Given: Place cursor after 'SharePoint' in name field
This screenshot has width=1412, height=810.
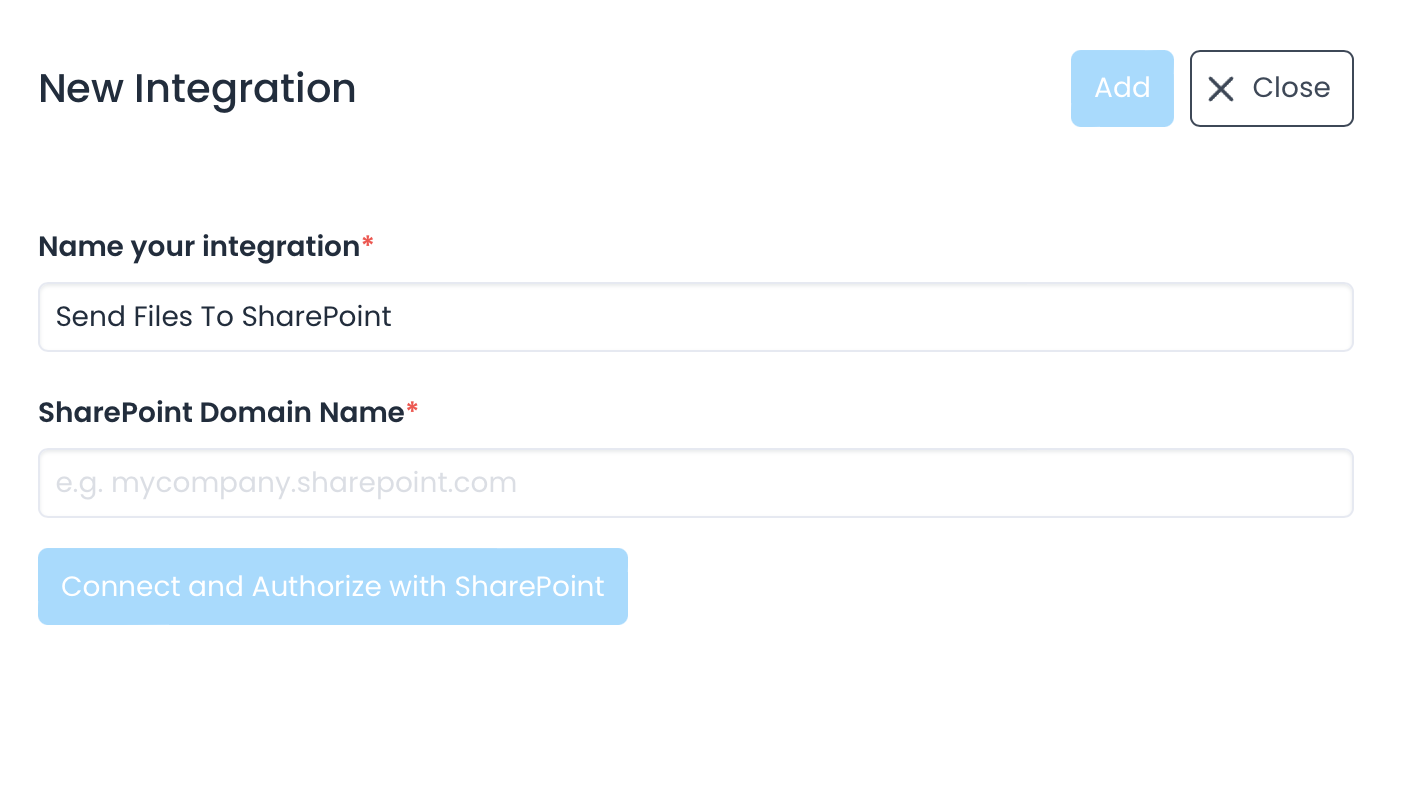Looking at the screenshot, I should coord(393,317).
